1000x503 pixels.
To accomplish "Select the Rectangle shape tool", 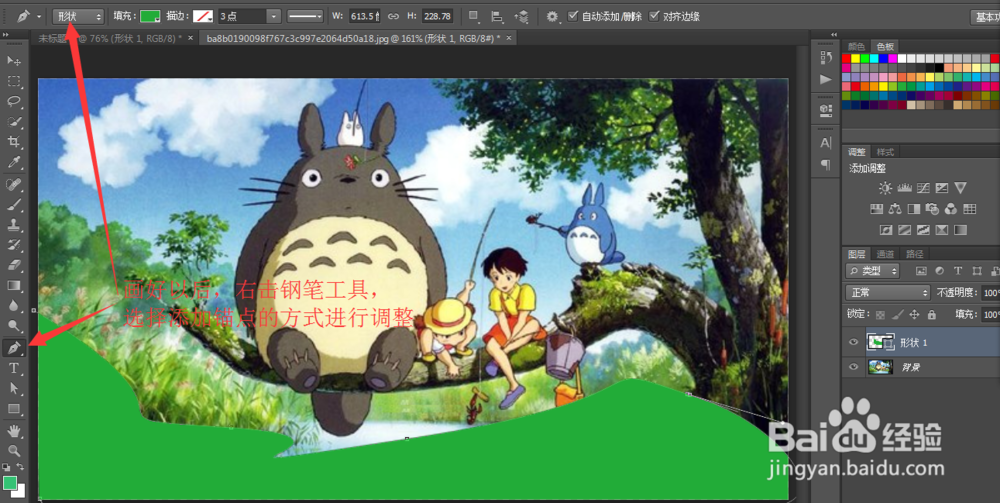I will tap(13, 409).
